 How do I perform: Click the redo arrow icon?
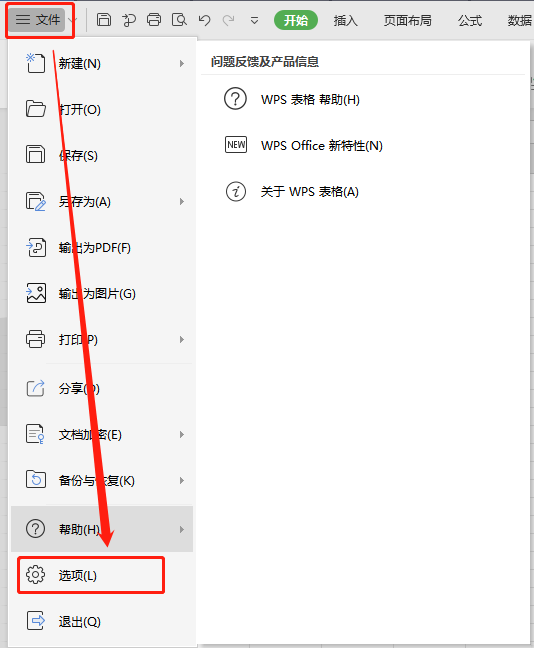point(229,20)
